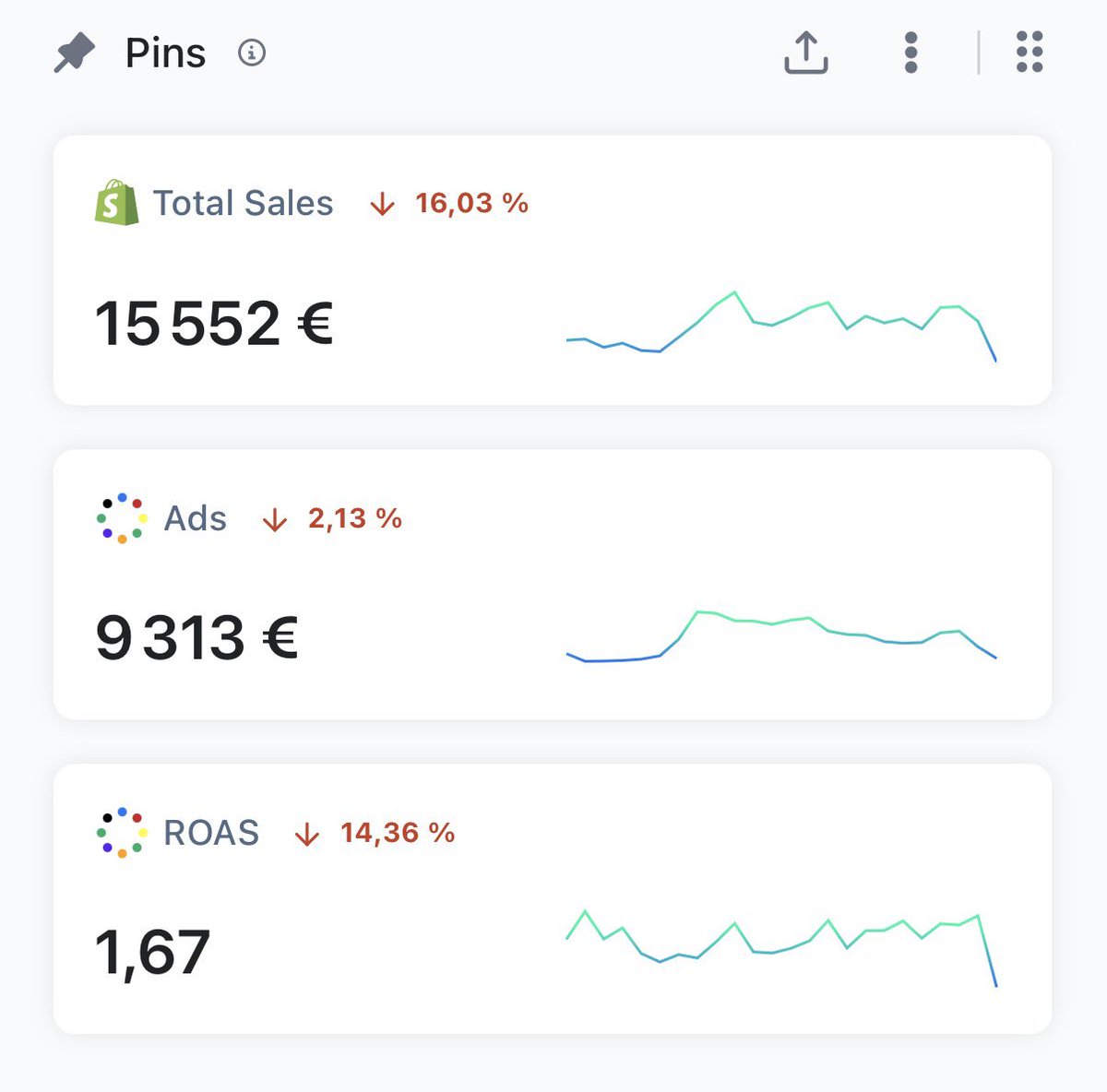Open the three-dot vertical menu
Viewport: 1107px width, 1092px height.
(911, 53)
